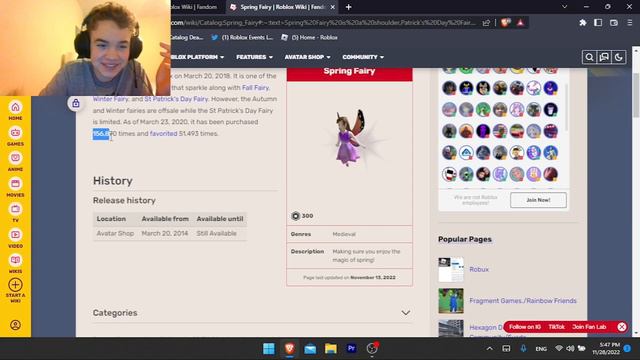Open Roblox Events Twitter bookmark
Screen dimensions: 640x360
[x=242, y=38]
